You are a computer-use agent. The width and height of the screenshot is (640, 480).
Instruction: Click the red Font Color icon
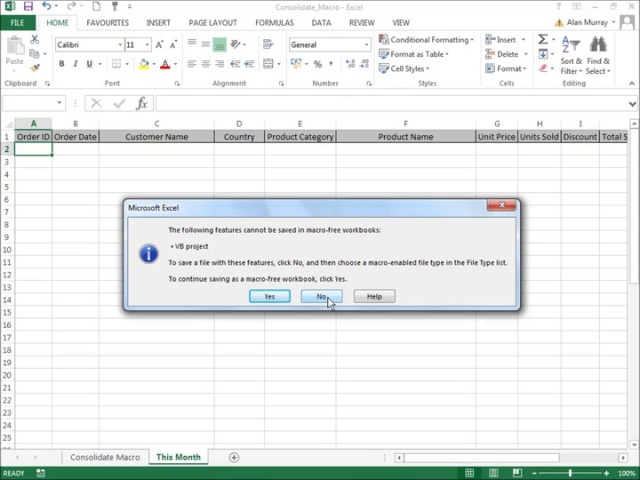click(165, 64)
